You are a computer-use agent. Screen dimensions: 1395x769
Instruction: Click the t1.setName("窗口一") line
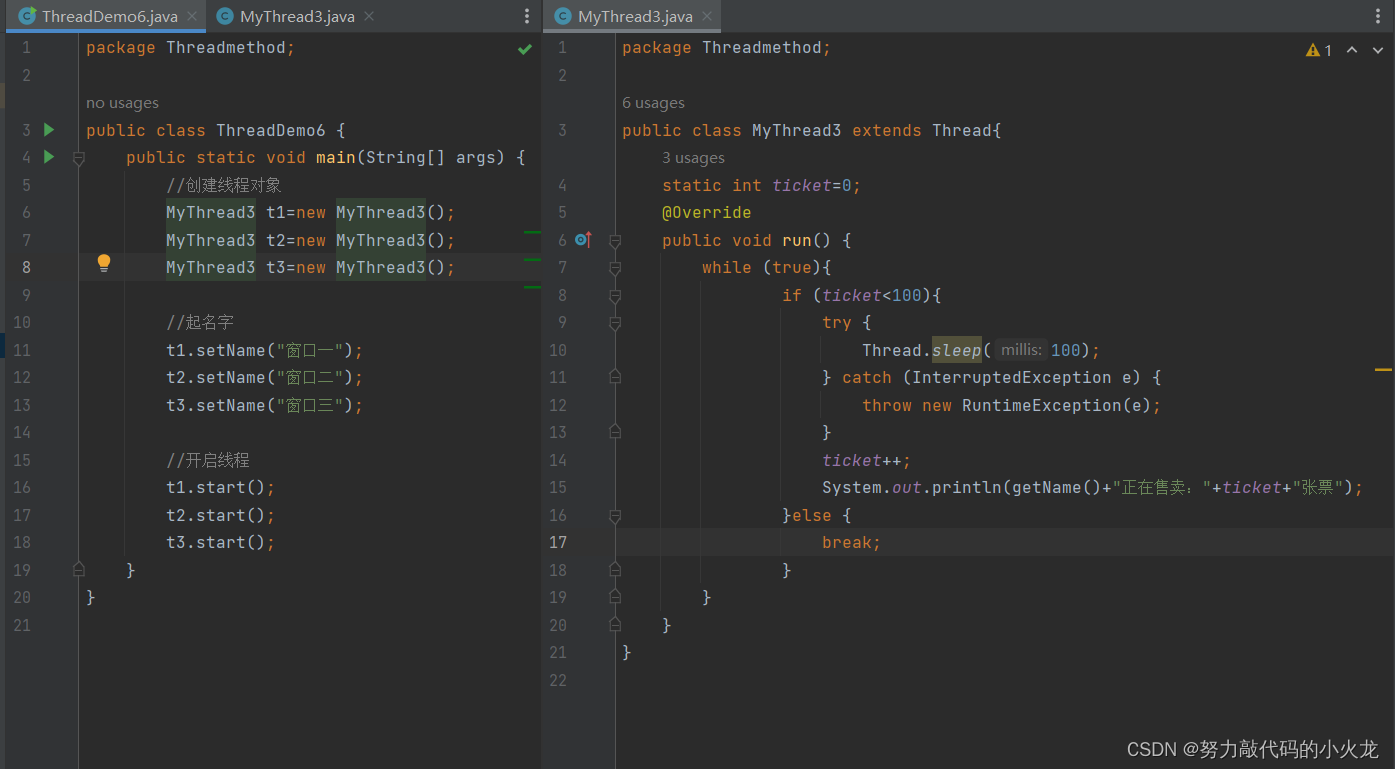click(265, 350)
